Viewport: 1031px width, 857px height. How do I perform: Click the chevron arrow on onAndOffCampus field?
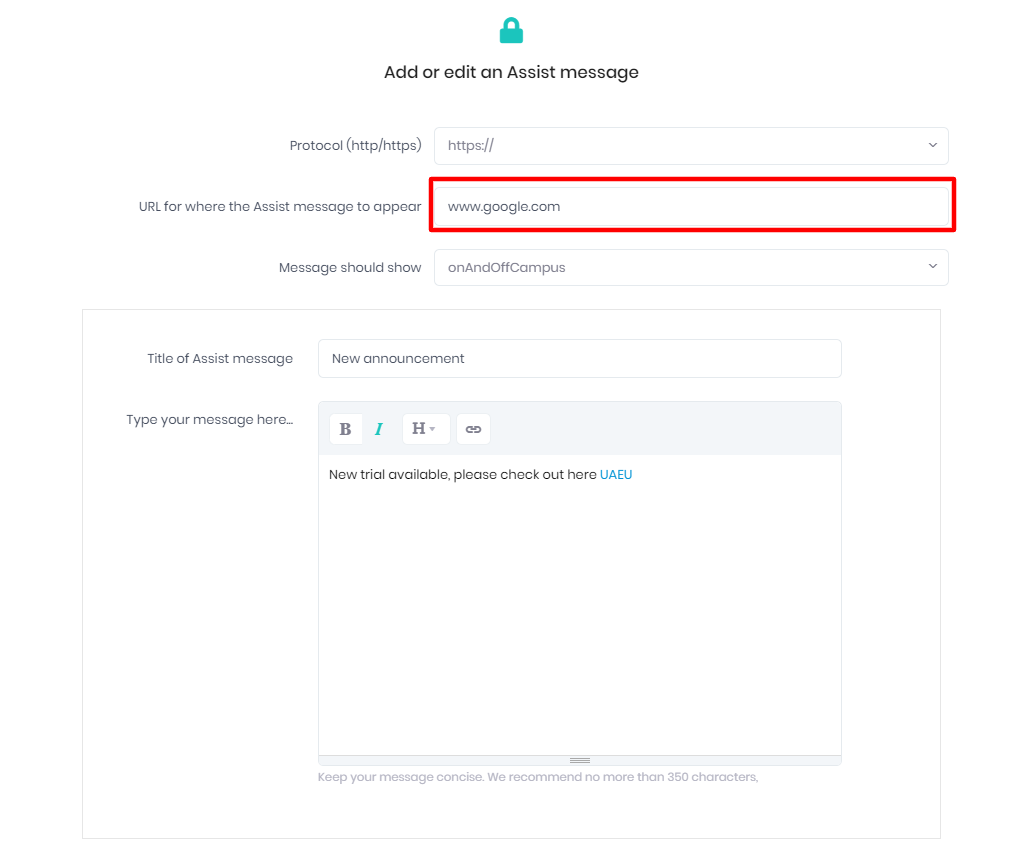click(x=932, y=267)
